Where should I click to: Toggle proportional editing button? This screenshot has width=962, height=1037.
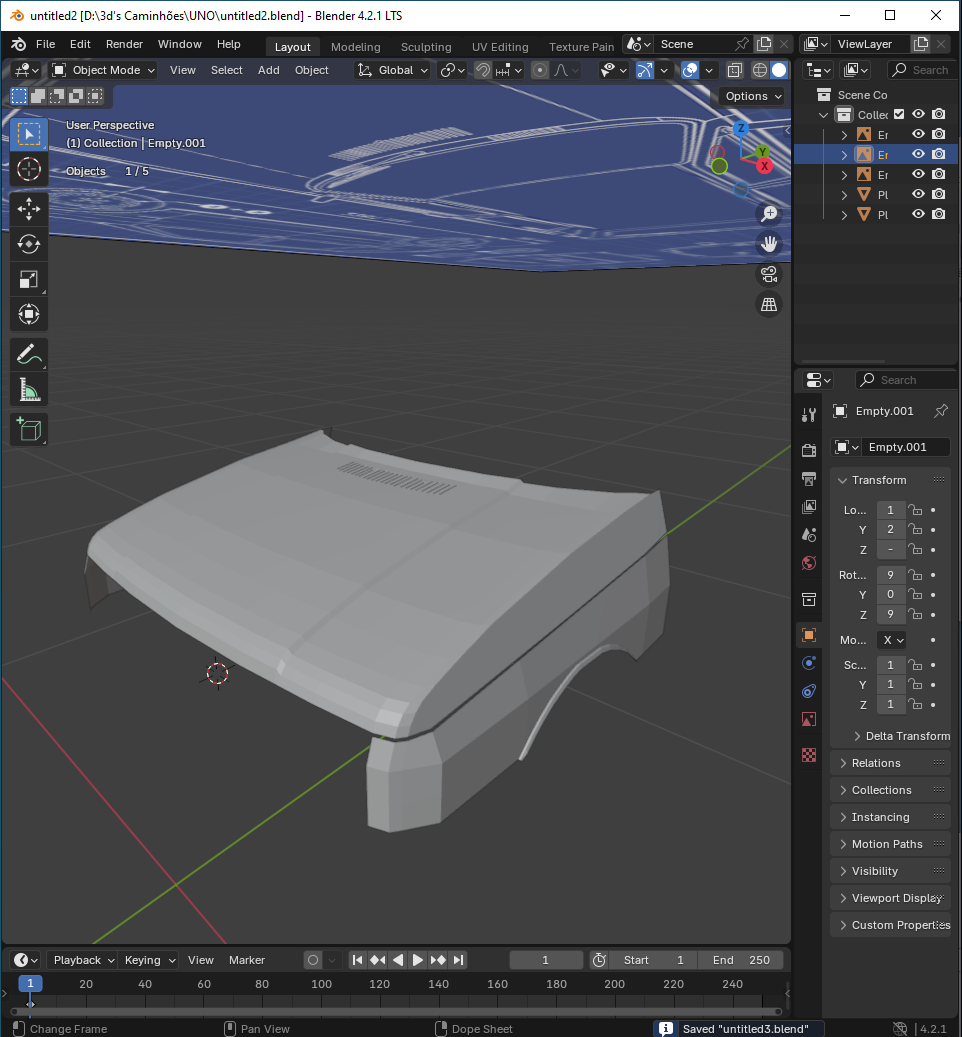(540, 70)
